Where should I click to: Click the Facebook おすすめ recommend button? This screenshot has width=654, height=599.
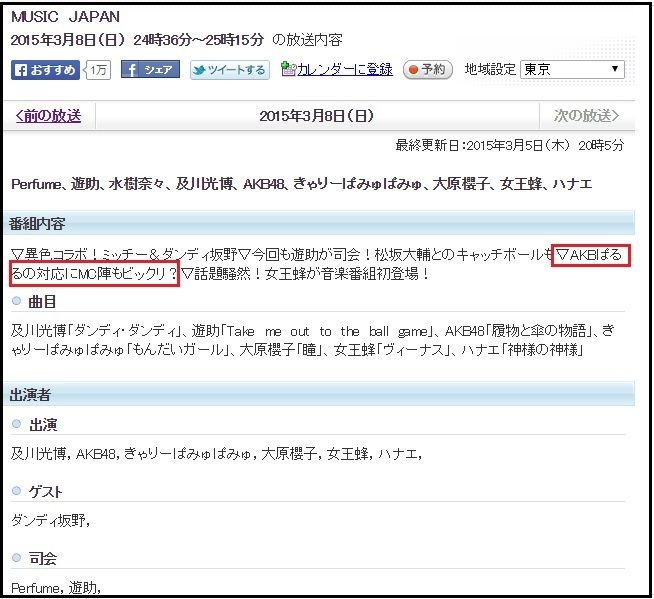point(45,70)
